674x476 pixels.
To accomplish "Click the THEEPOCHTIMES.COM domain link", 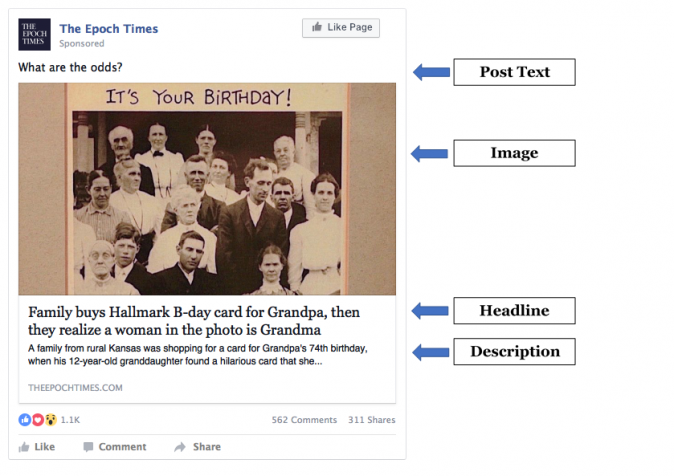I will point(75,387).
